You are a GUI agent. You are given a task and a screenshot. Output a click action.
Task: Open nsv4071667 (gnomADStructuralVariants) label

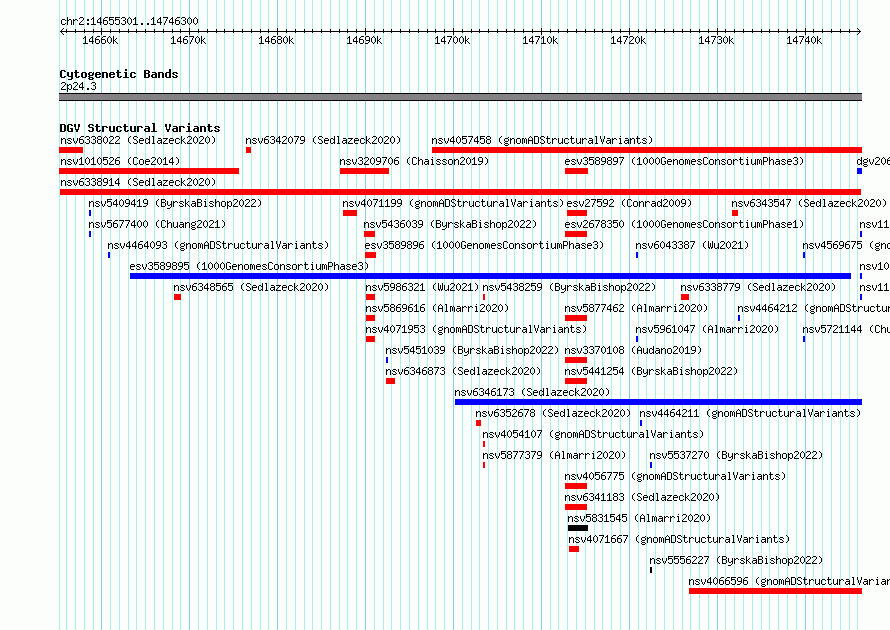(x=679, y=539)
